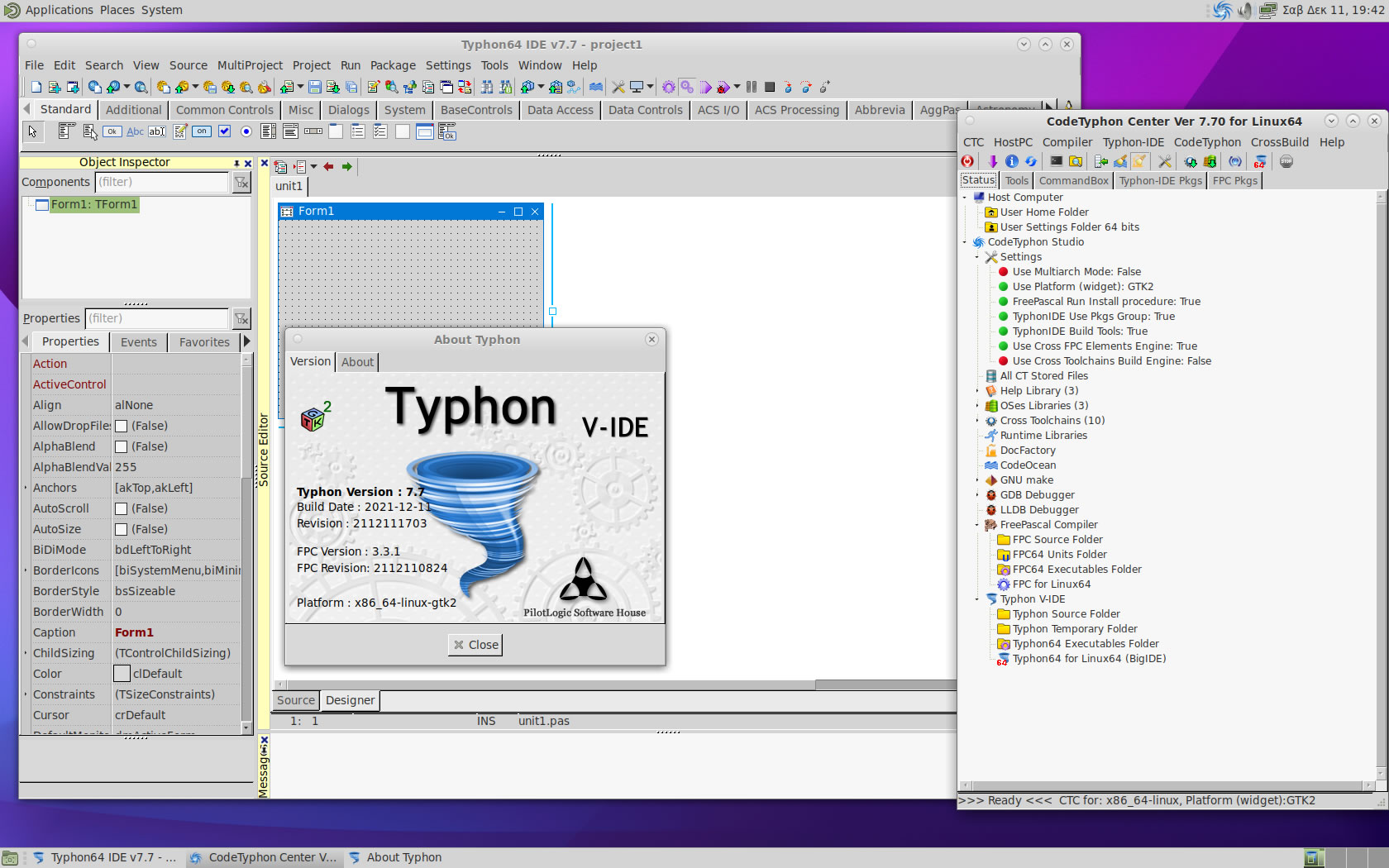Image resolution: width=1389 pixels, height=868 pixels.
Task: Click the red 64 Typhon icon in CTC toolbar
Action: [1259, 161]
